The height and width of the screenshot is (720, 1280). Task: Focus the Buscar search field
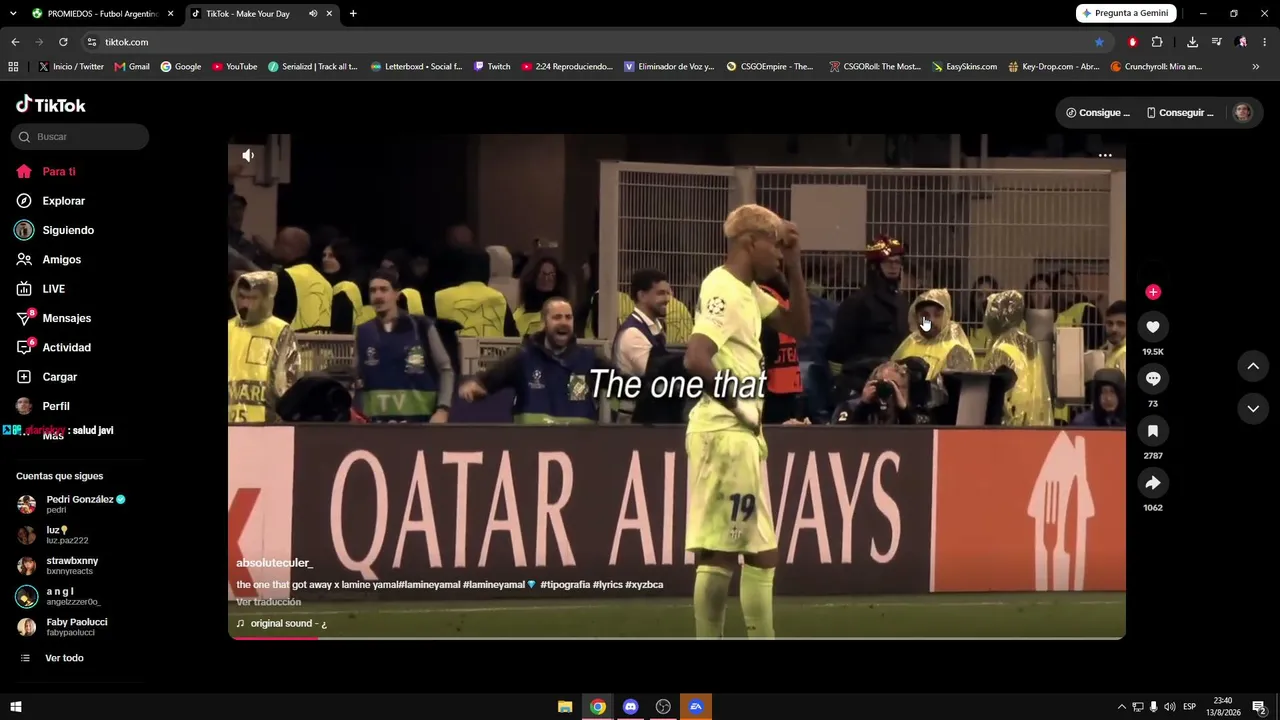pyautogui.click(x=80, y=137)
